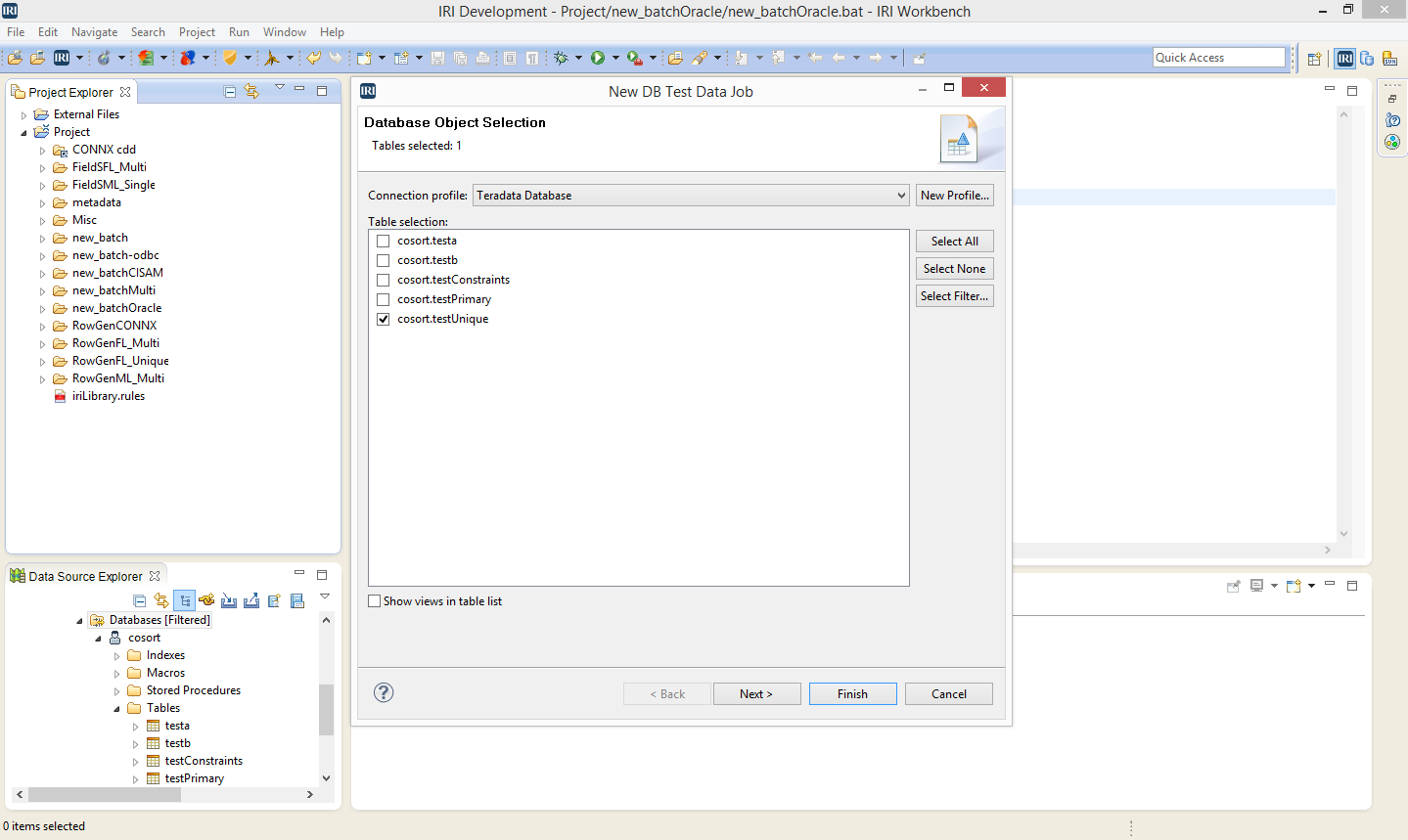Click the import (tray arrow-in) icon in Data Source Explorer
Screen dimensions: 1408x840
(x=229, y=600)
